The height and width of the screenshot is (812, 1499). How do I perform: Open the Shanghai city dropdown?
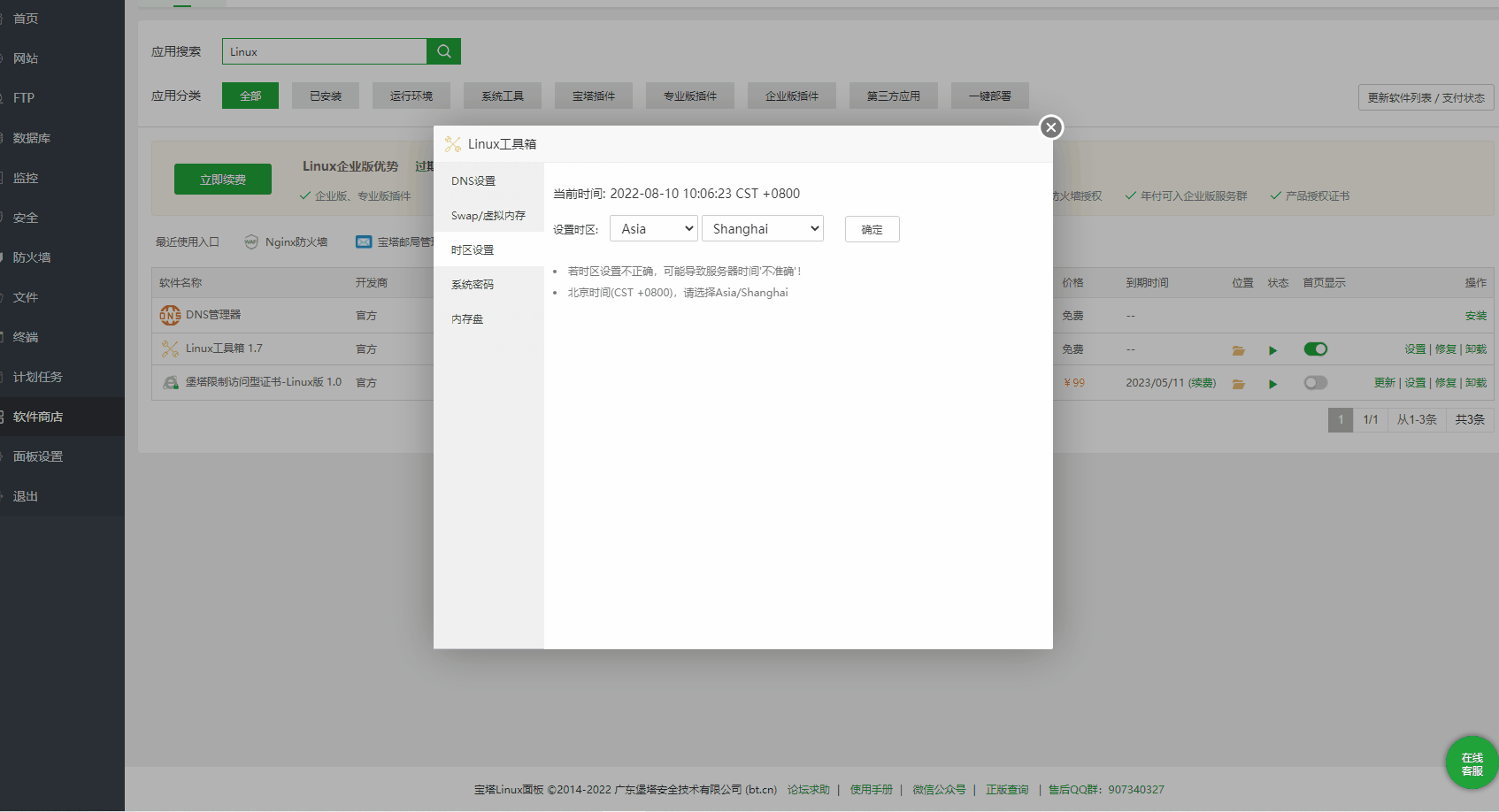point(763,228)
